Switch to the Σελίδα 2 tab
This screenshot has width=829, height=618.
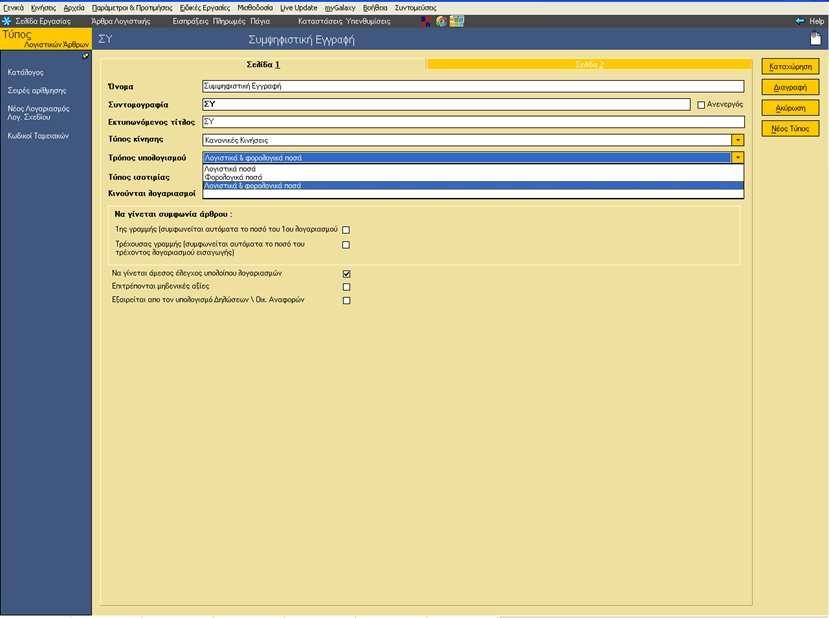click(589, 64)
